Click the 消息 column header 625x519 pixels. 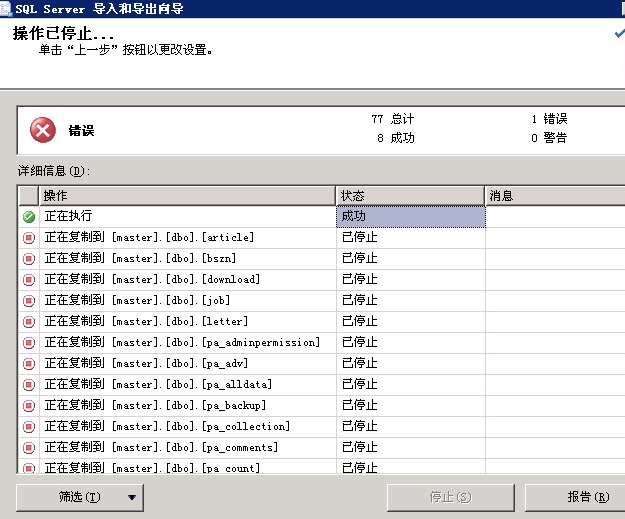(554, 195)
